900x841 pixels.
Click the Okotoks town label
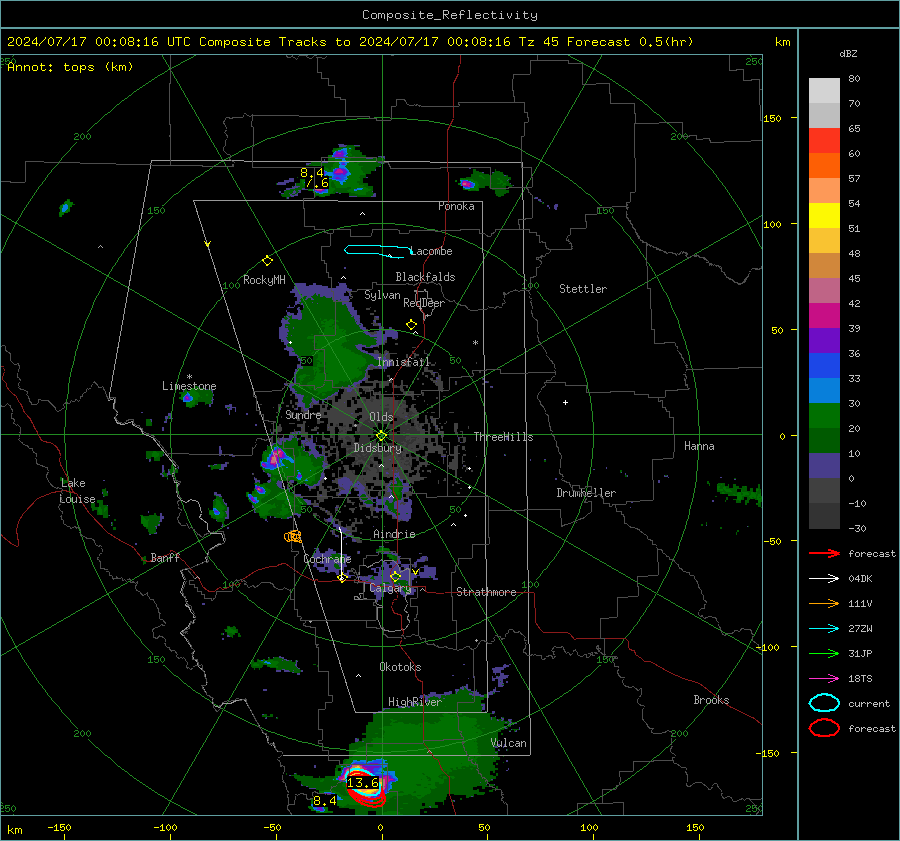tap(400, 667)
